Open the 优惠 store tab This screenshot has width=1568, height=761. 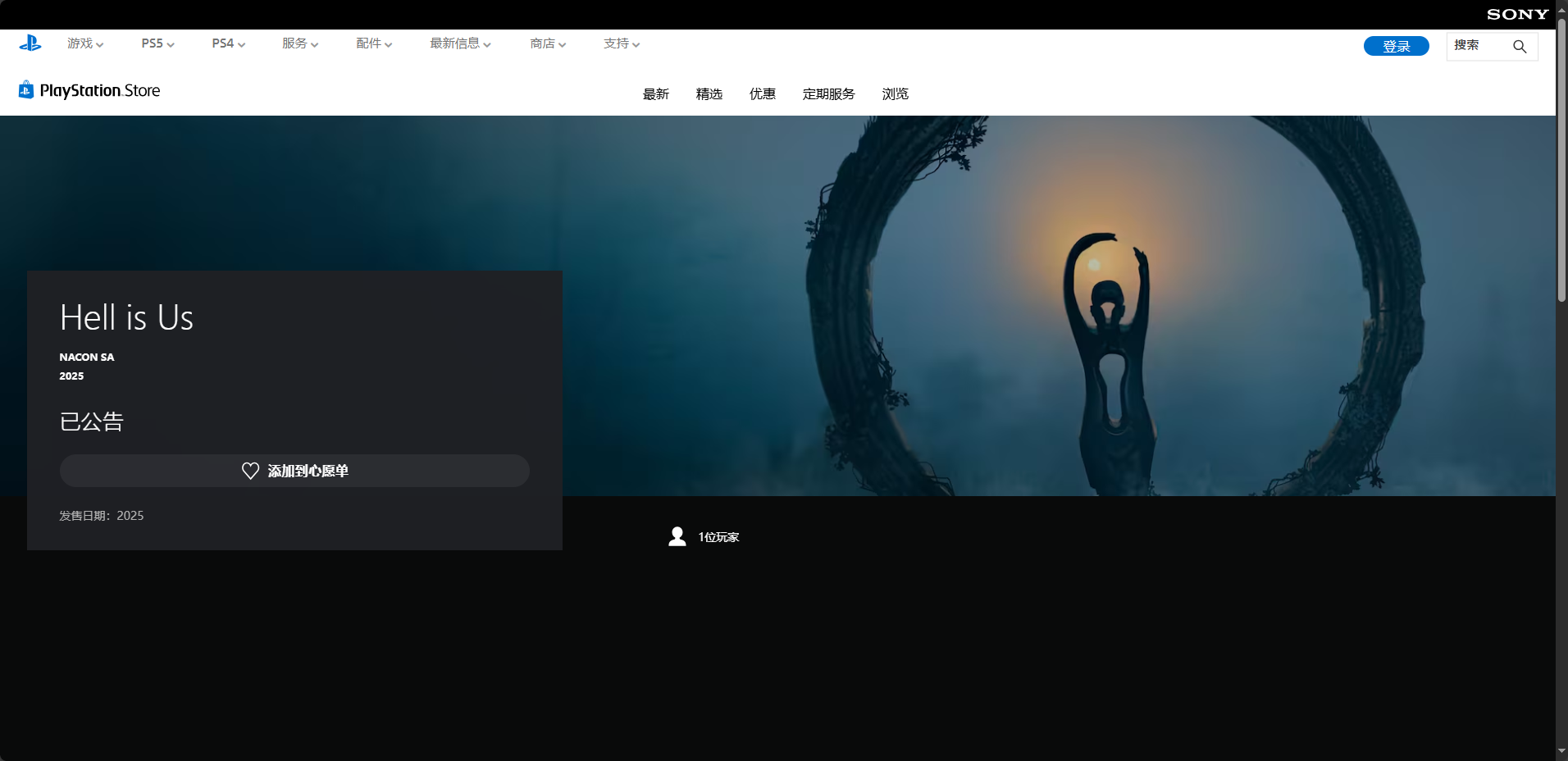763,94
